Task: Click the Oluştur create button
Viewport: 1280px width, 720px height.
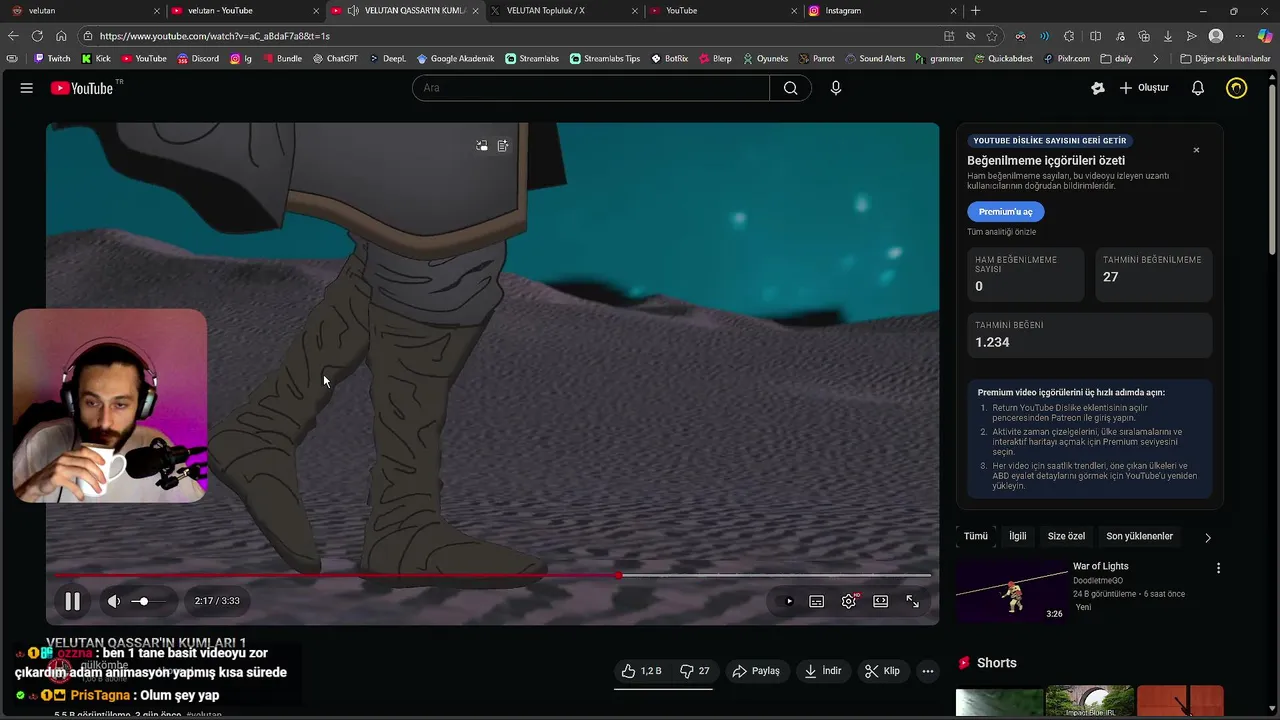Action: [1143, 88]
